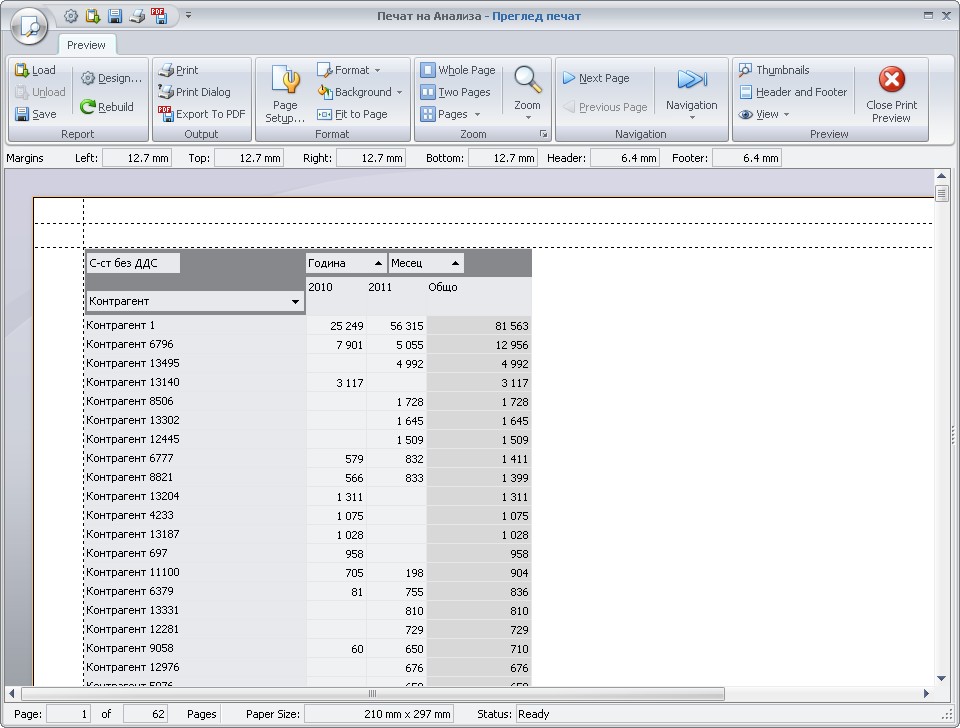Open the Zoom group dialog launcher
The height and width of the screenshot is (728, 960).
coord(543,133)
